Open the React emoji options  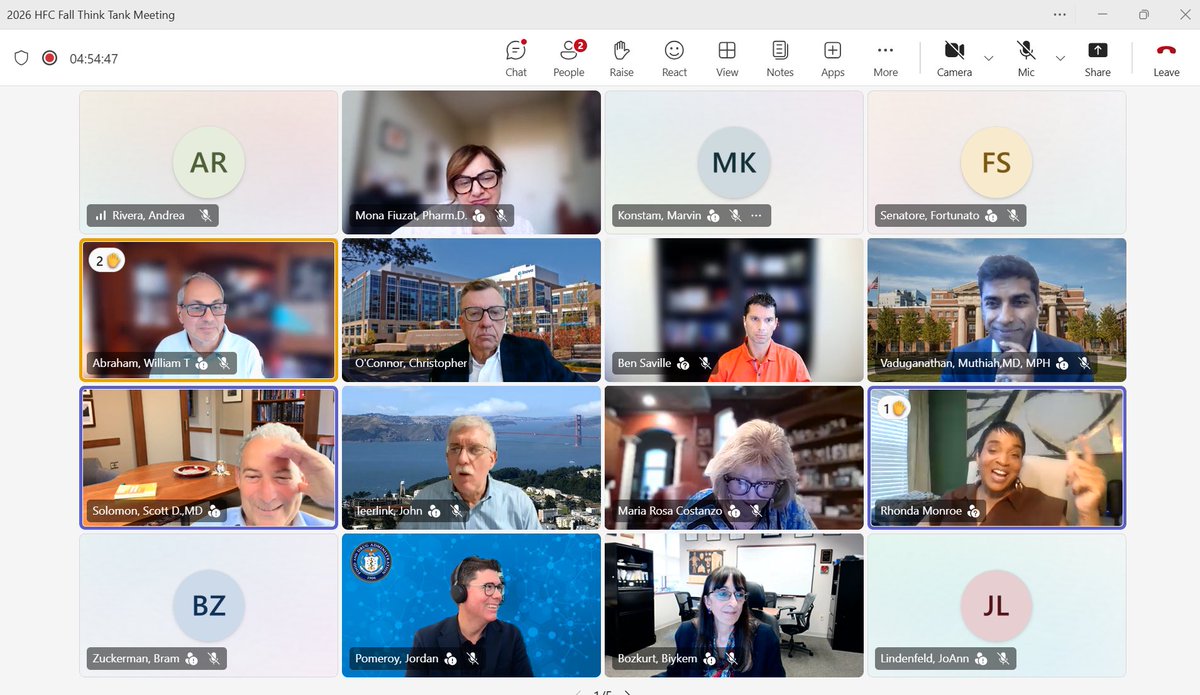click(x=675, y=58)
